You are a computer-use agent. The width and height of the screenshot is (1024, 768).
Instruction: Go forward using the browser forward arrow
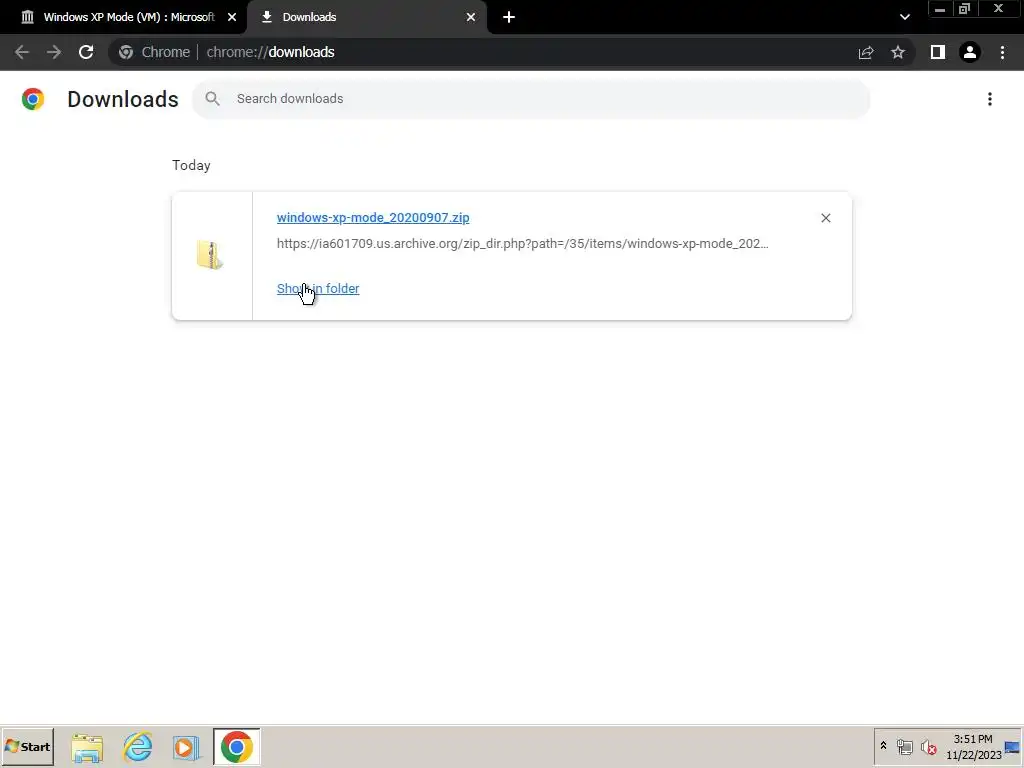pos(54,52)
